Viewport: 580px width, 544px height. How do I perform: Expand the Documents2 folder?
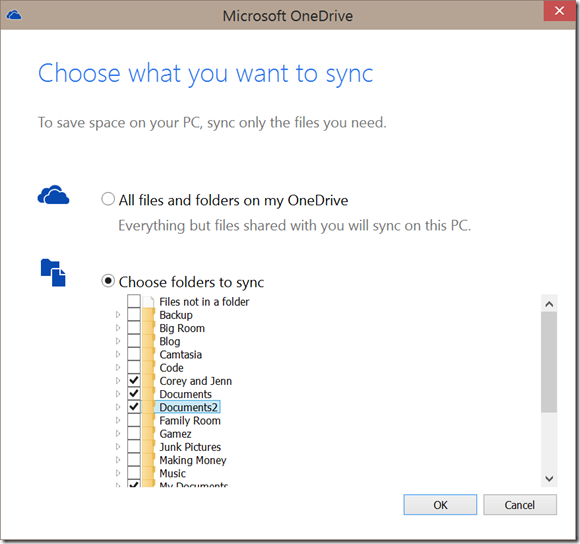coord(118,407)
